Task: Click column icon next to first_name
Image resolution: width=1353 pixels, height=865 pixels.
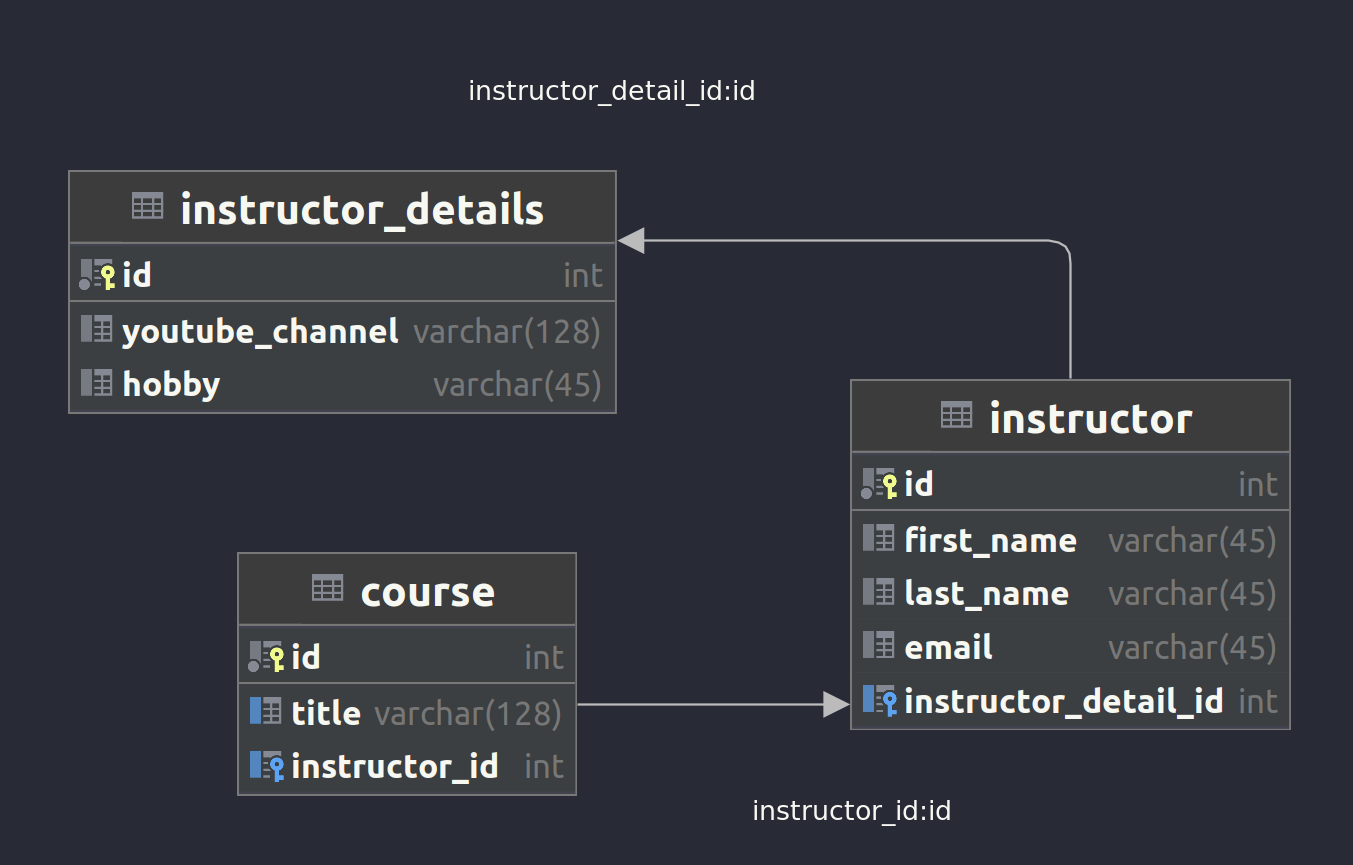Action: click(878, 538)
